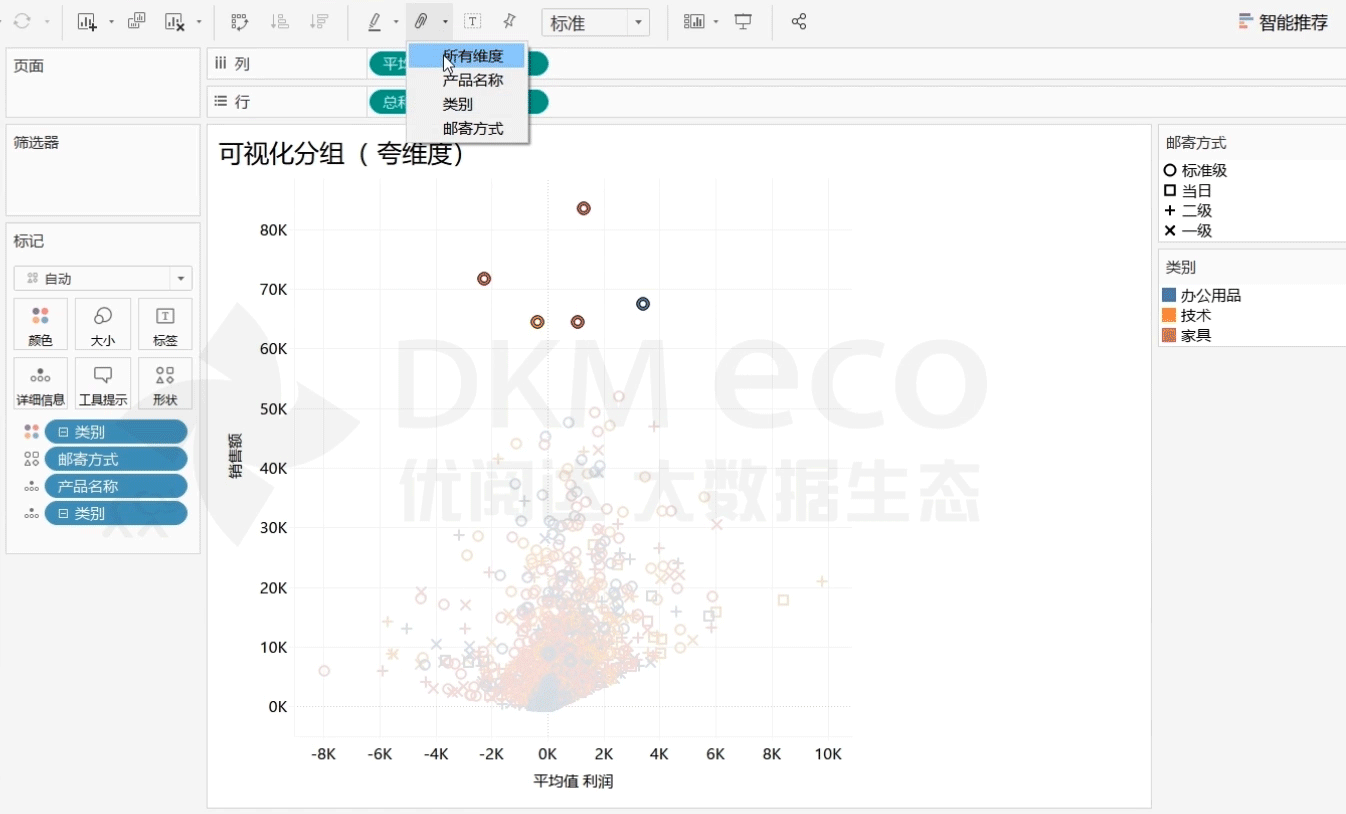The image size is (1346, 814).
Task: Open the 颜色 color mark card
Action: point(40,324)
